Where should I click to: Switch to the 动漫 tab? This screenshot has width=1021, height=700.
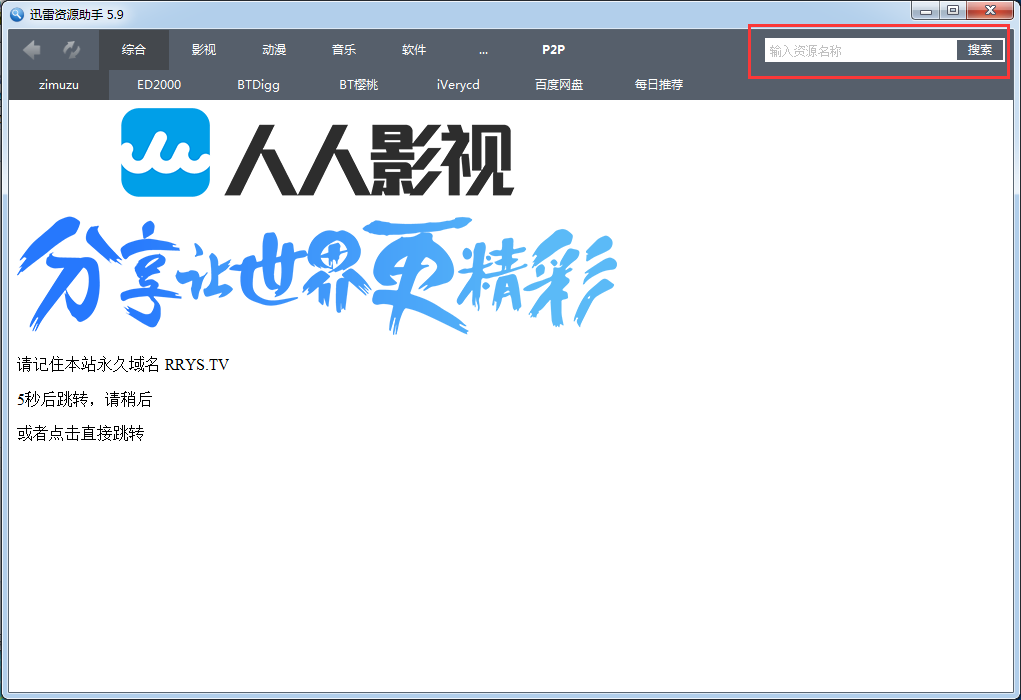coord(273,49)
